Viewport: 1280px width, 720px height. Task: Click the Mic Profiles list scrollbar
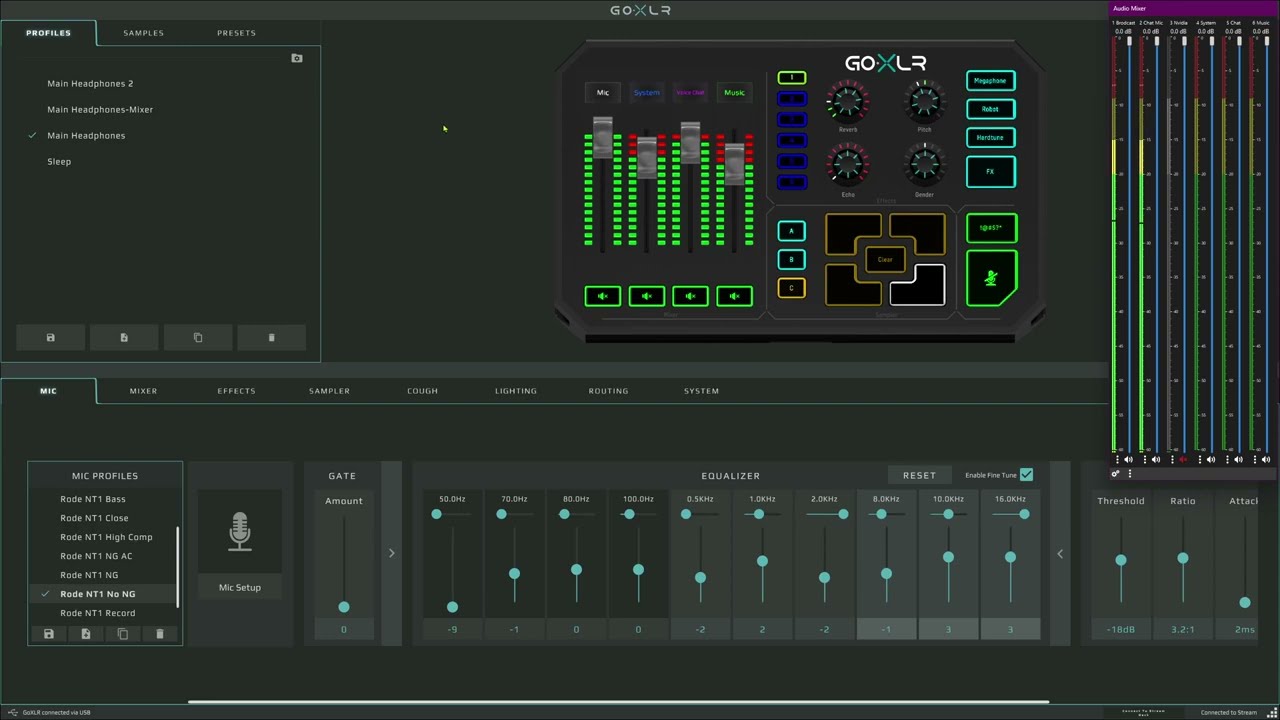coord(179,567)
